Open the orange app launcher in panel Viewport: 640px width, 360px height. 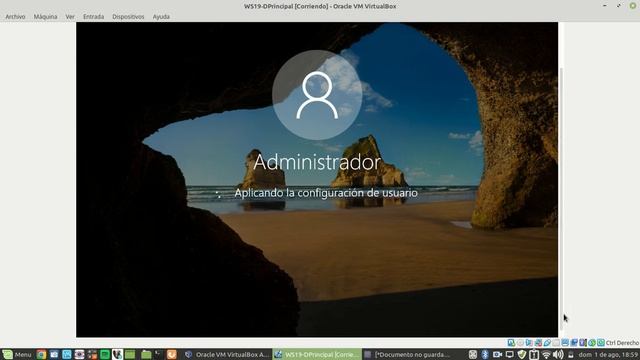click(x=171, y=354)
